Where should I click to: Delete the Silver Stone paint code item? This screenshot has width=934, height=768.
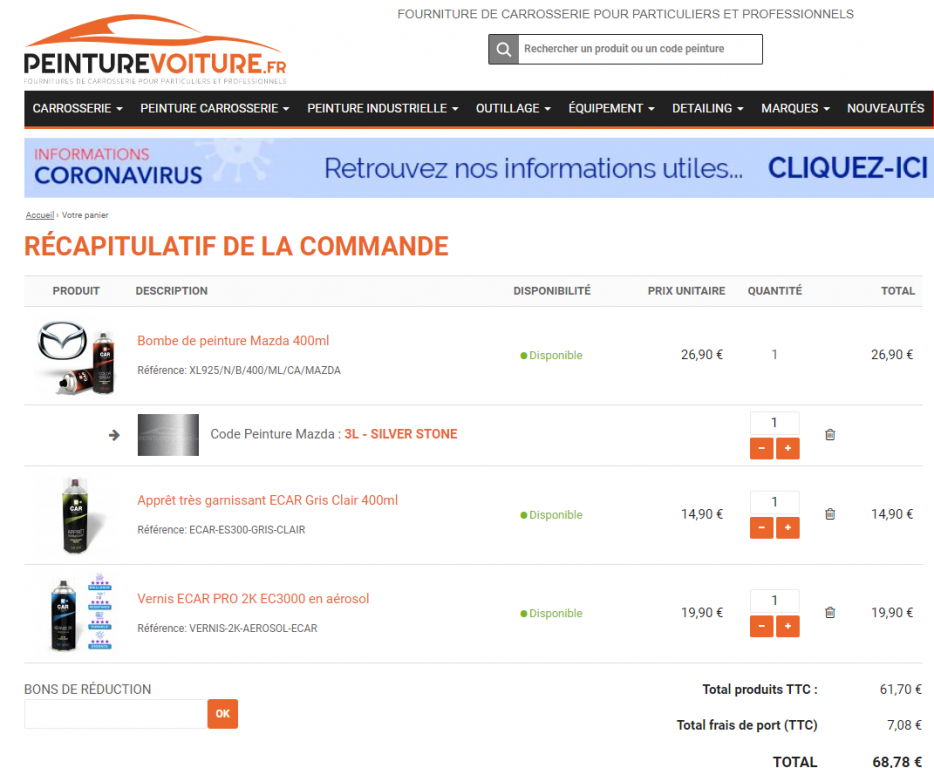(x=830, y=434)
